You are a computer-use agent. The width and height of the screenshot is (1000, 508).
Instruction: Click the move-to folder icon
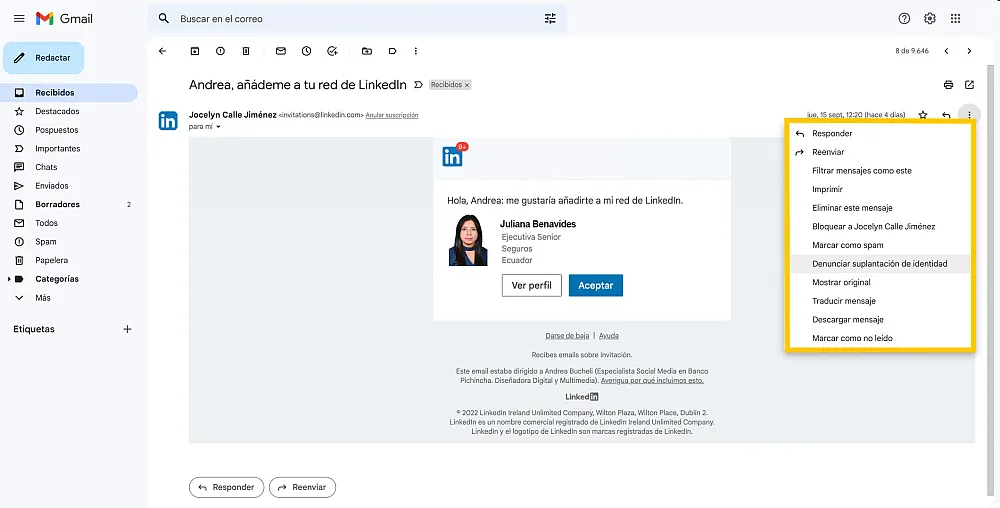click(367, 51)
